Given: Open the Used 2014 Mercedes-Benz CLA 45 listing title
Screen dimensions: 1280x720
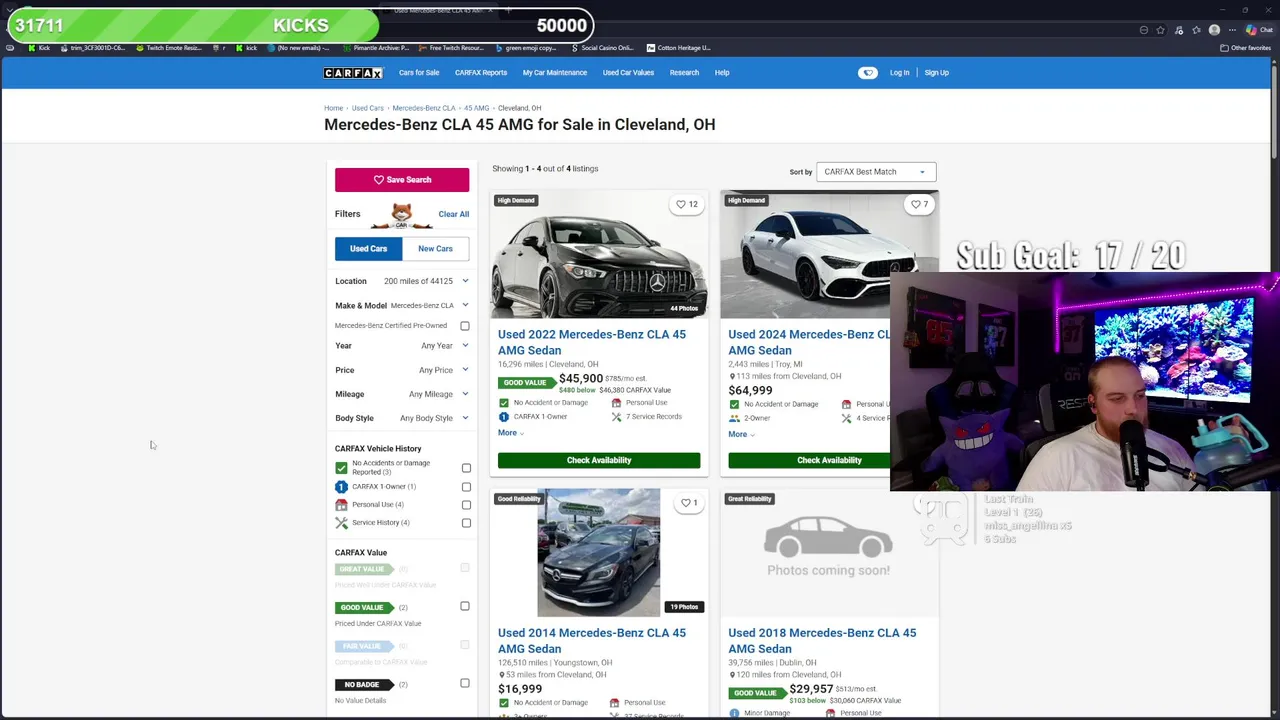Looking at the screenshot, I should tap(592, 641).
